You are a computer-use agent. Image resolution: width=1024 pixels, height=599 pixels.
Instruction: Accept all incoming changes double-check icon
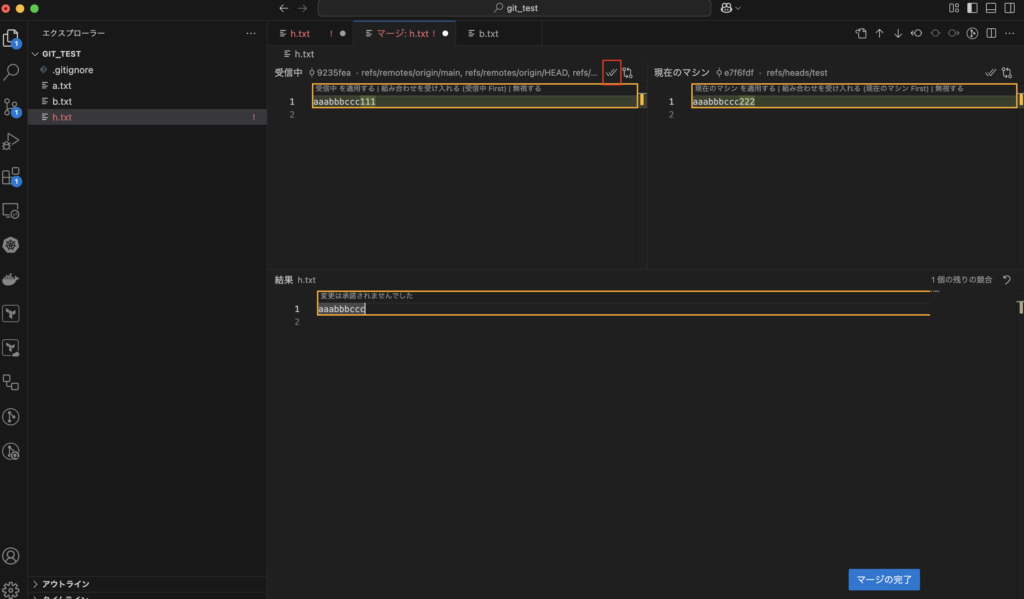tap(611, 73)
